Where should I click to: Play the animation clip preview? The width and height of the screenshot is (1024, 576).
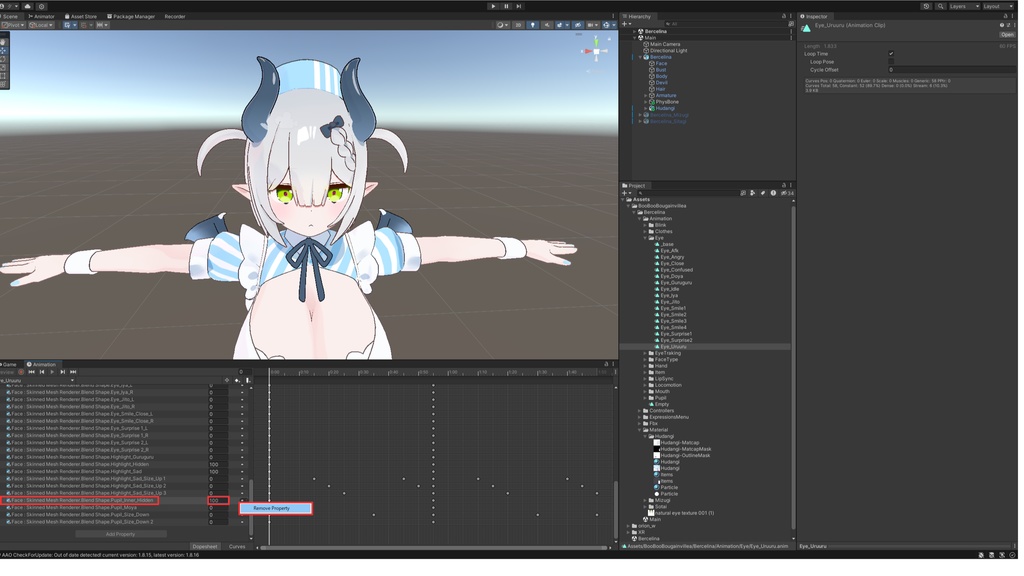click(52, 372)
